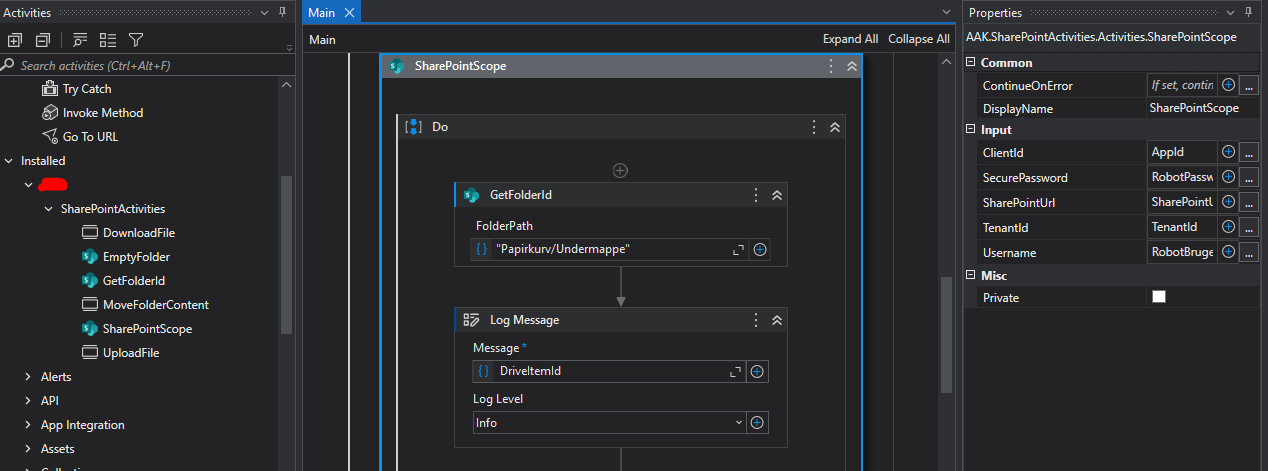Click the collapse all activities icon

coord(42,40)
